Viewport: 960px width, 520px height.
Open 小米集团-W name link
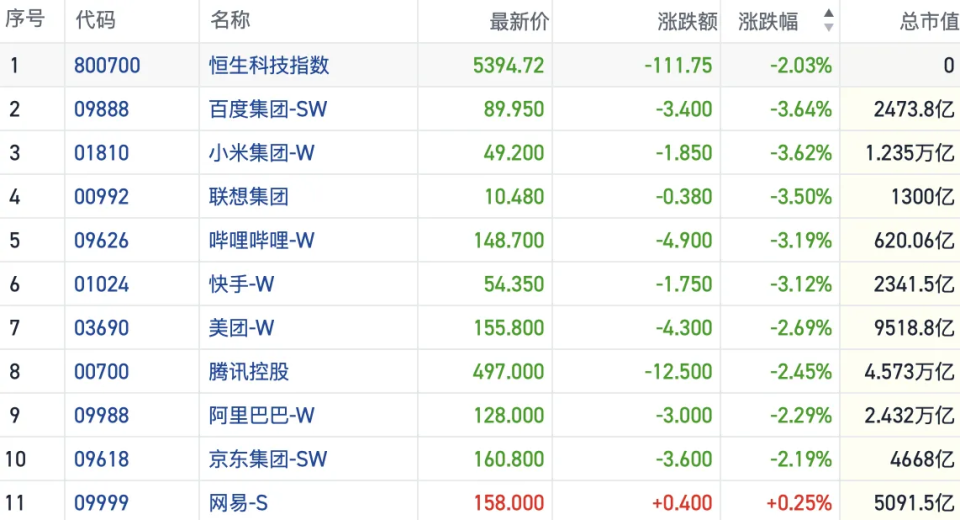point(261,153)
